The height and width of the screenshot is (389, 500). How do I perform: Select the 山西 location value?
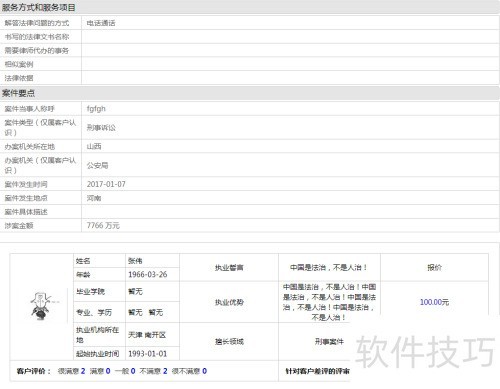(x=94, y=146)
